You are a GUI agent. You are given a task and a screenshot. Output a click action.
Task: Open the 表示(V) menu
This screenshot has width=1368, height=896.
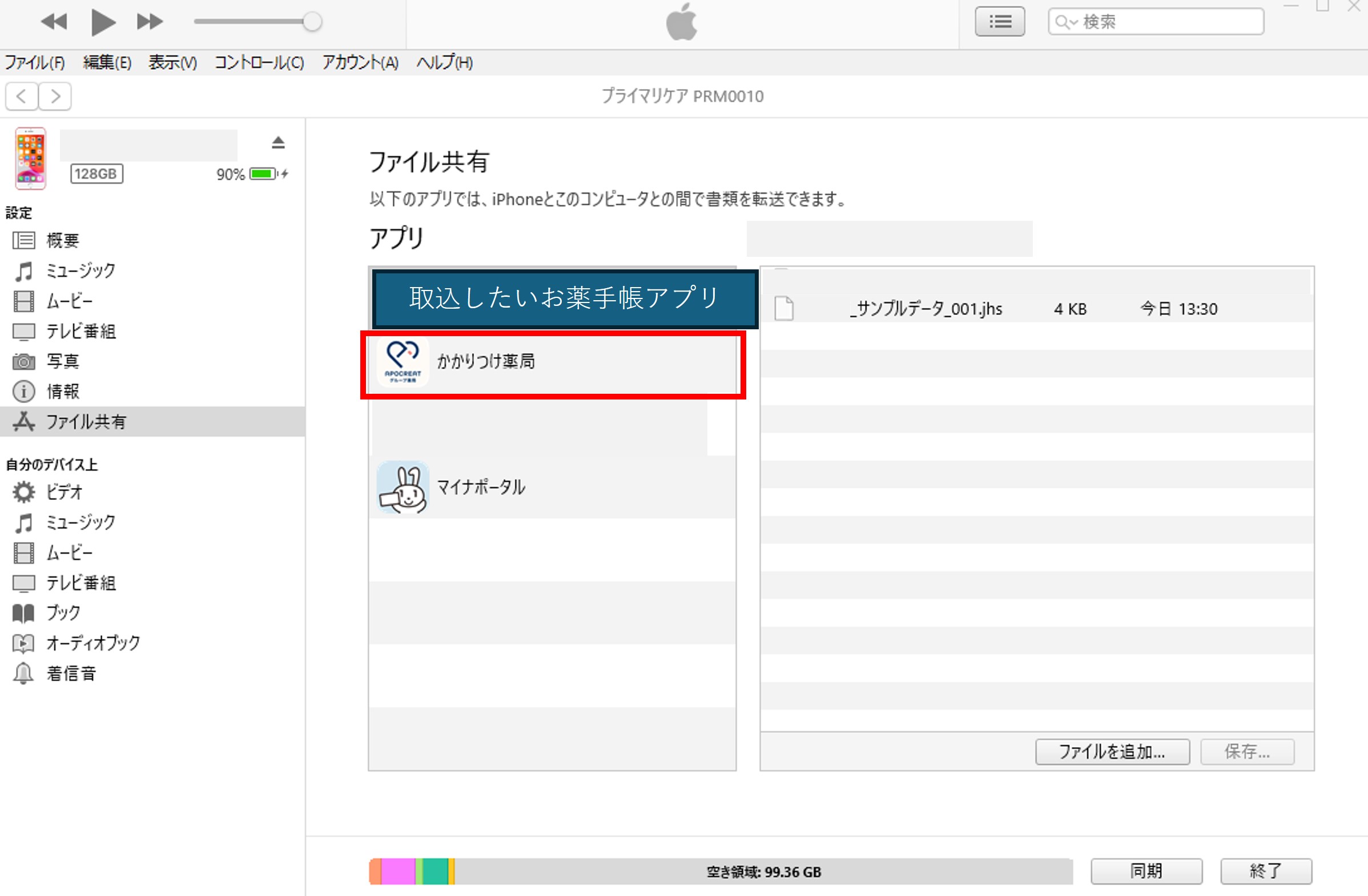pos(172,62)
